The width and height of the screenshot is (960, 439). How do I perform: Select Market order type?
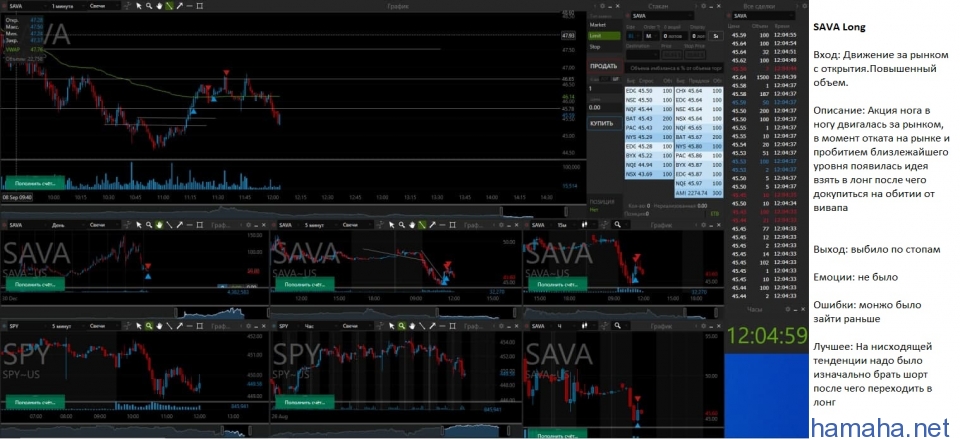tap(604, 24)
